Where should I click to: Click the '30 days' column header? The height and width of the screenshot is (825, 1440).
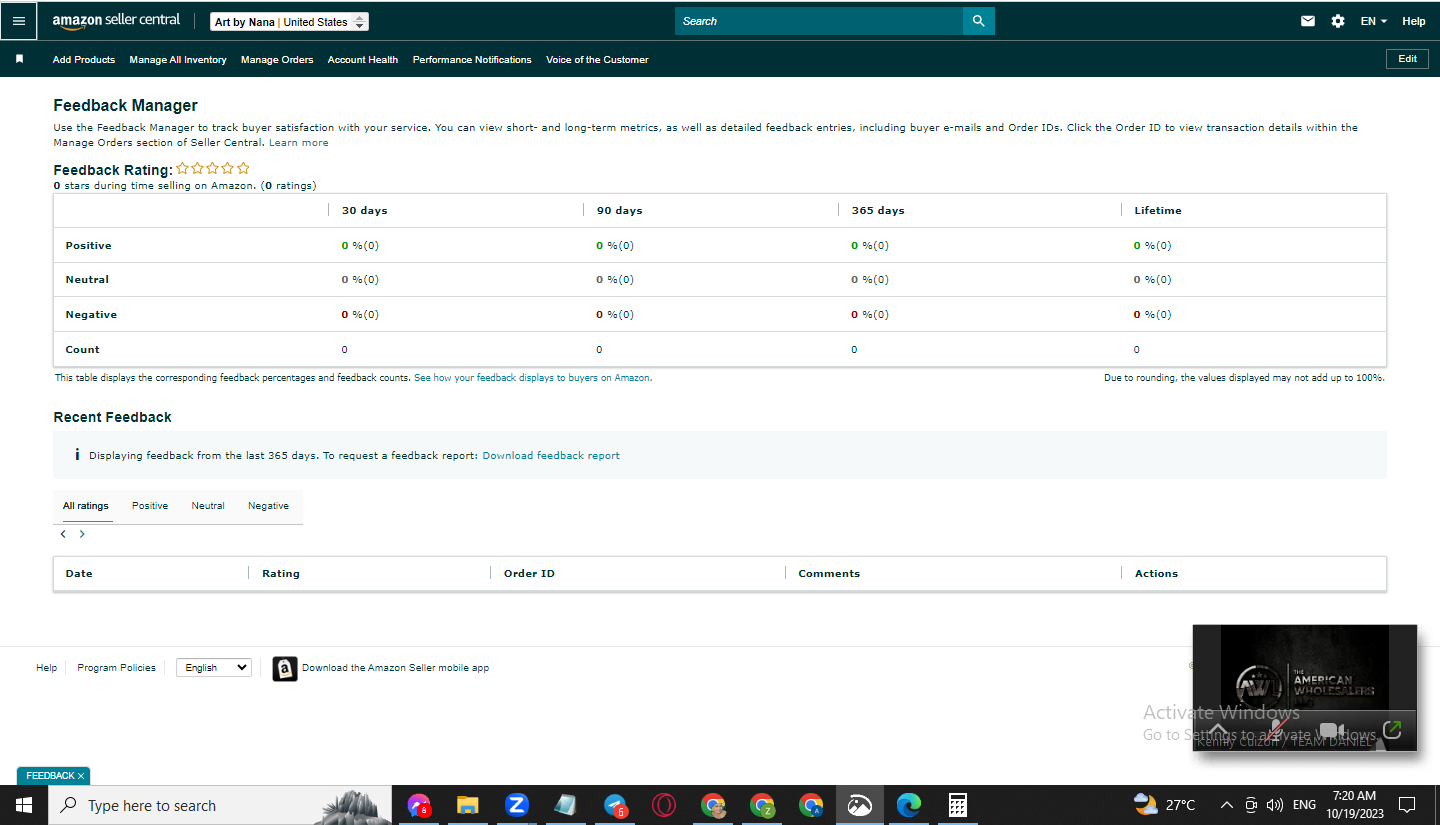pos(365,211)
